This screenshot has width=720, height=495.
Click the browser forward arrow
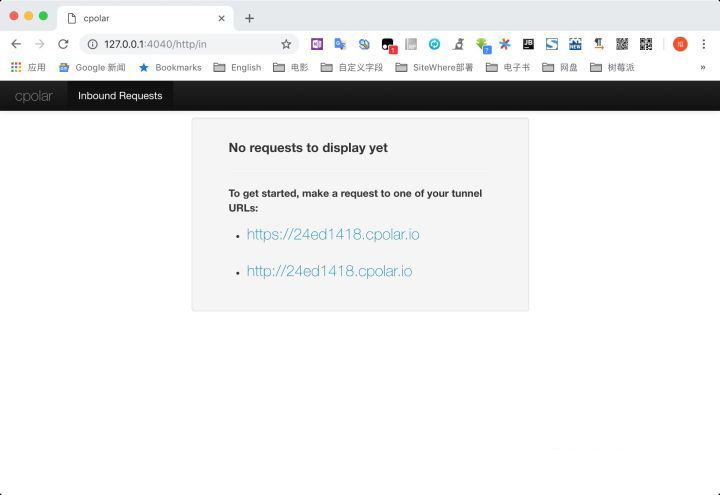coord(40,44)
